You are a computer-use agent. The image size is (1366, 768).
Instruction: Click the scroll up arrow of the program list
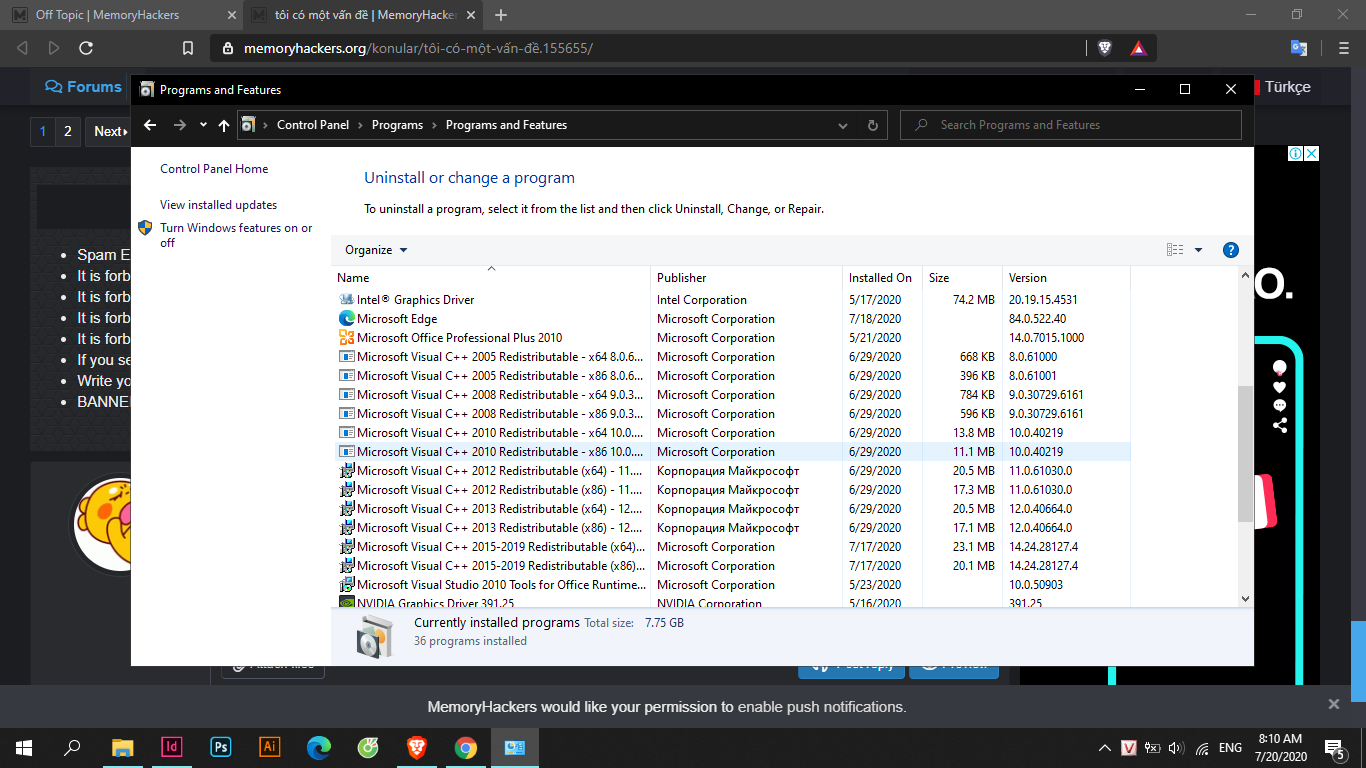click(1245, 275)
